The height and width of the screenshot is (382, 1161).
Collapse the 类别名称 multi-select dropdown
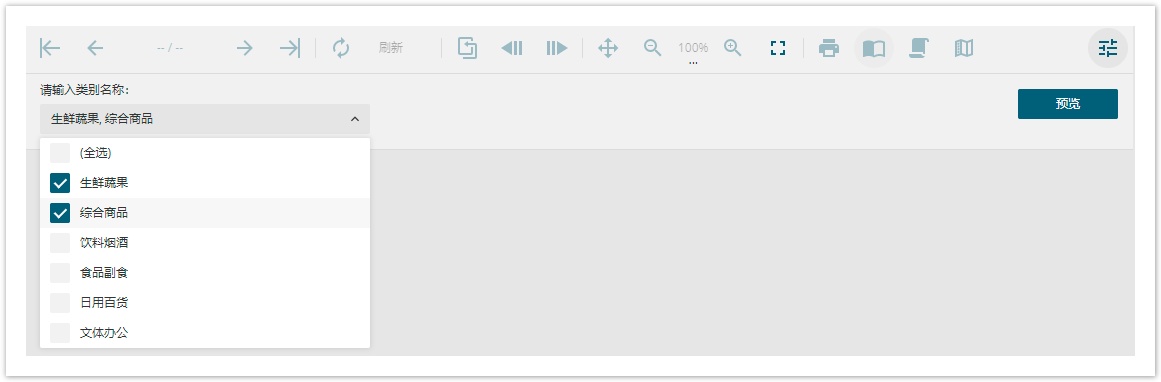click(205, 118)
